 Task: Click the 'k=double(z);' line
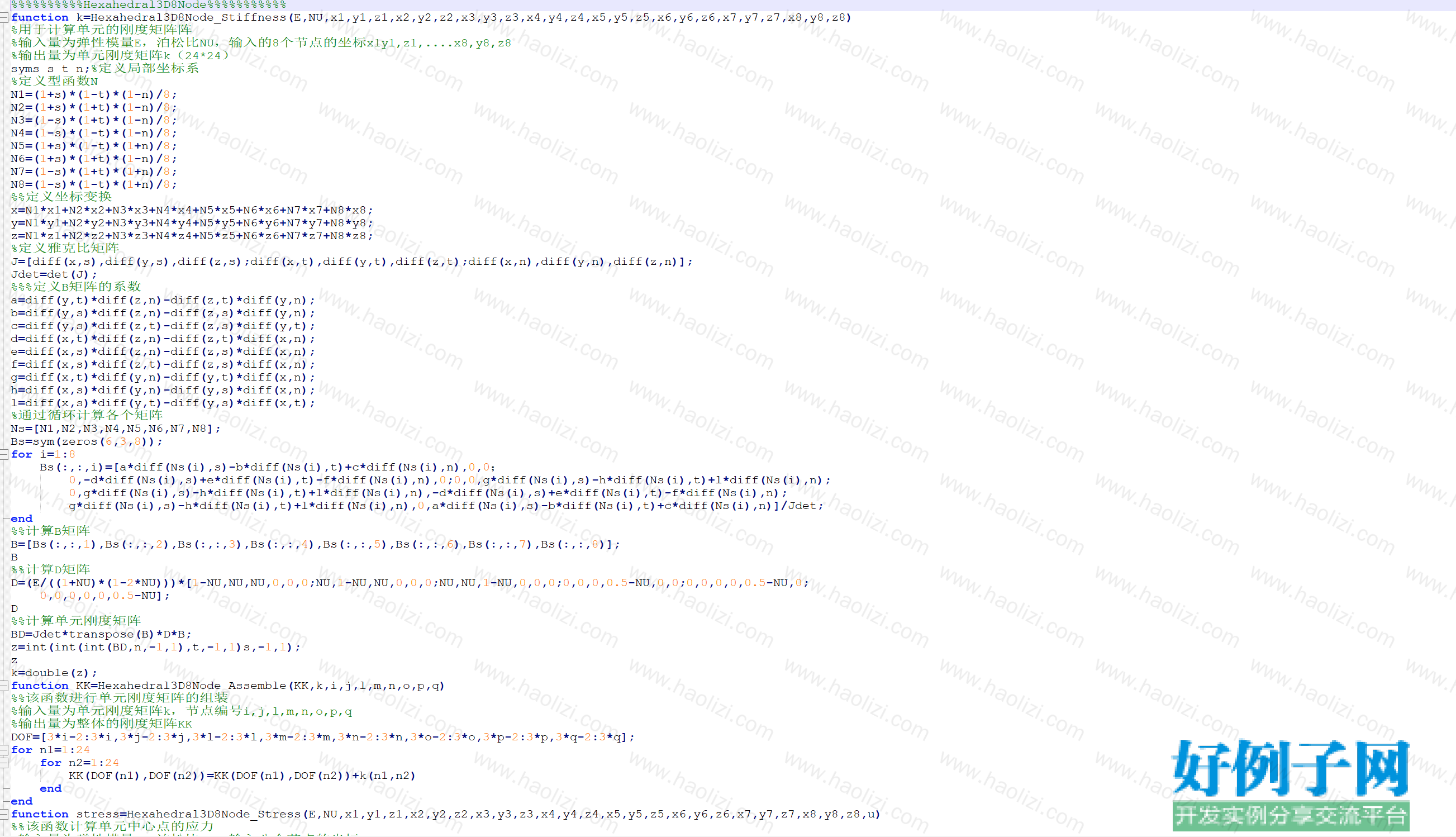click(54, 673)
